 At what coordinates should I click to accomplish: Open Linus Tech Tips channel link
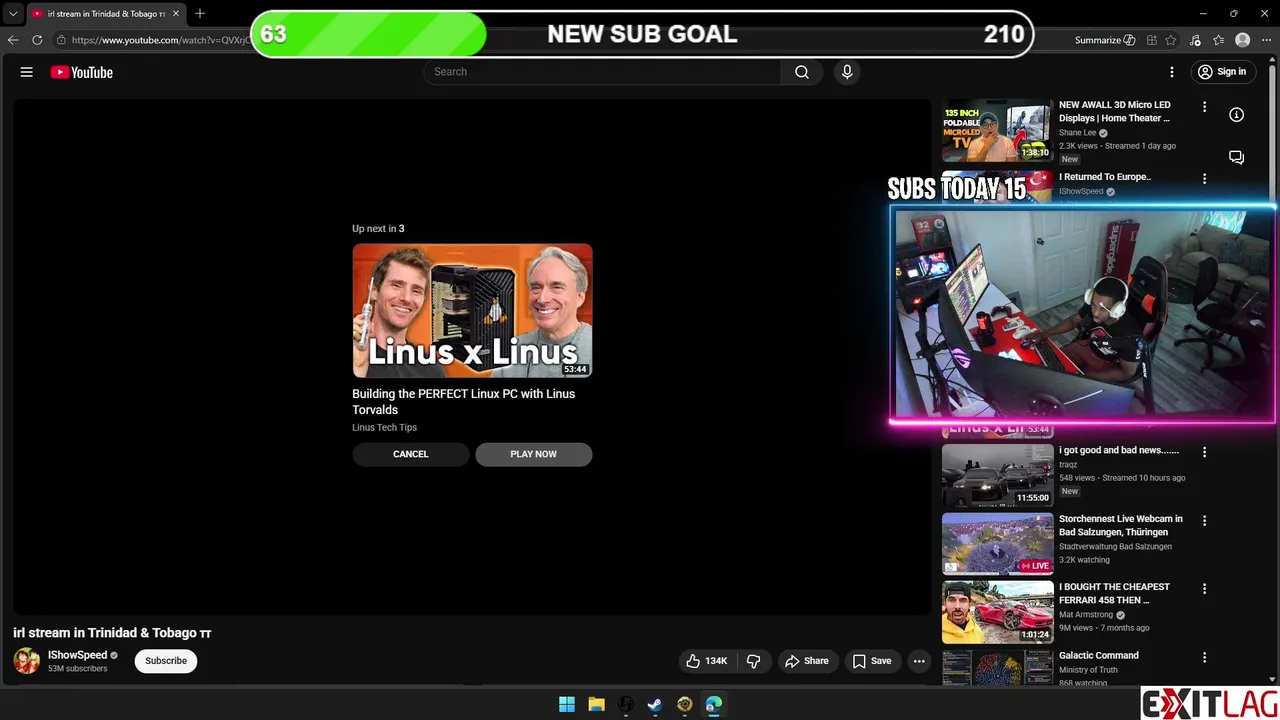[384, 427]
